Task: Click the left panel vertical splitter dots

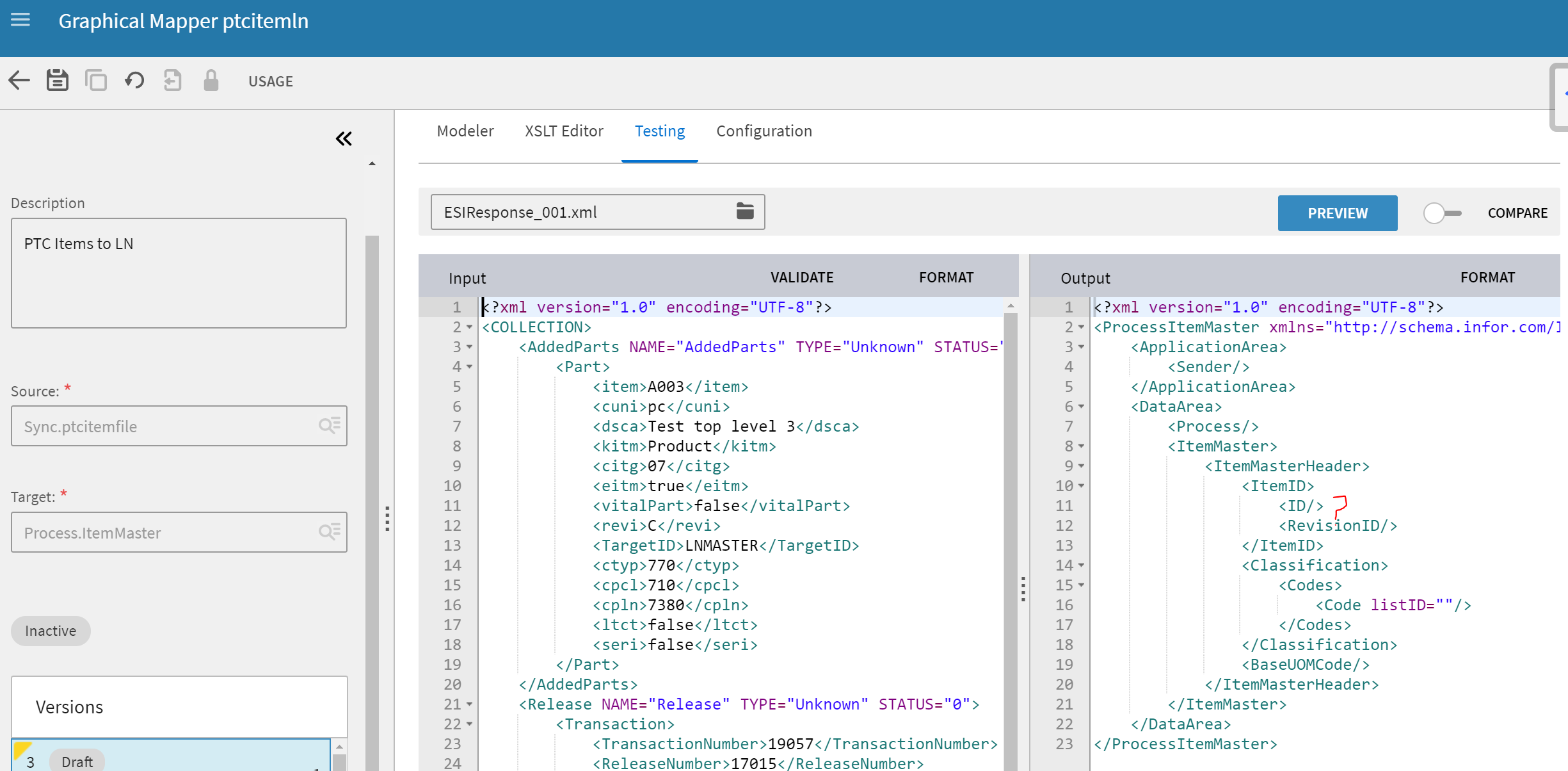Action: [387, 519]
